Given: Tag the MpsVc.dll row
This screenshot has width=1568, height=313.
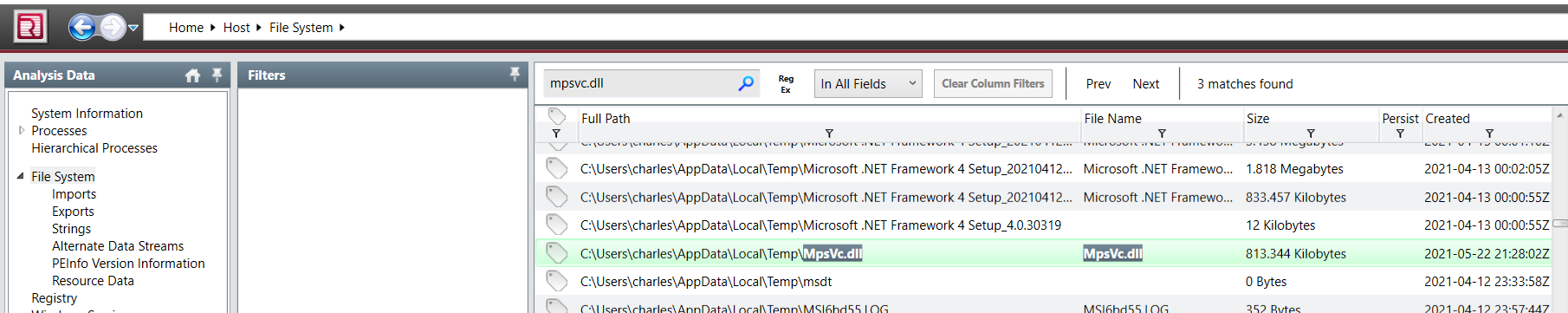Looking at the screenshot, I should 556,253.
